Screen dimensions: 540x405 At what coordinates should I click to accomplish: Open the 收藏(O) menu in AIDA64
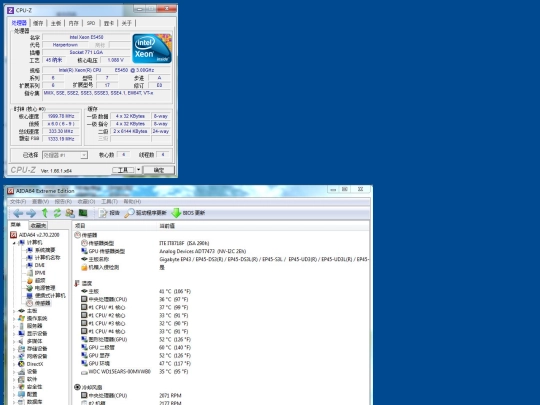coord(86,201)
